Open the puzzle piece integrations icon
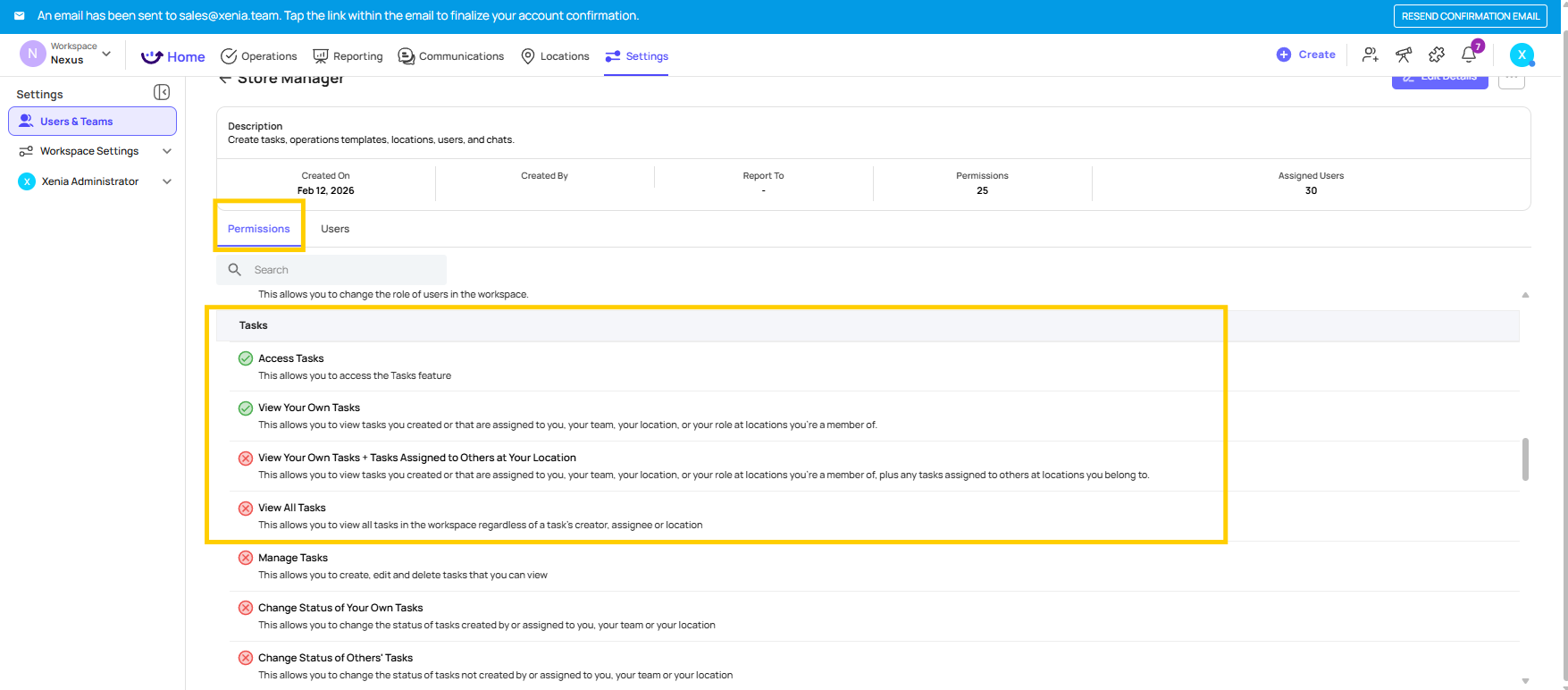1568x690 pixels. click(x=1437, y=55)
